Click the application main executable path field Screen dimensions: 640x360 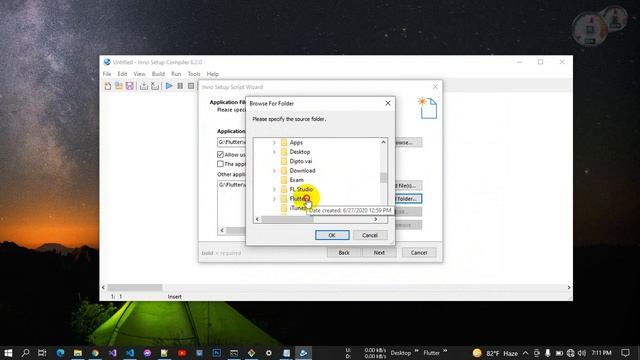pyautogui.click(x=231, y=142)
